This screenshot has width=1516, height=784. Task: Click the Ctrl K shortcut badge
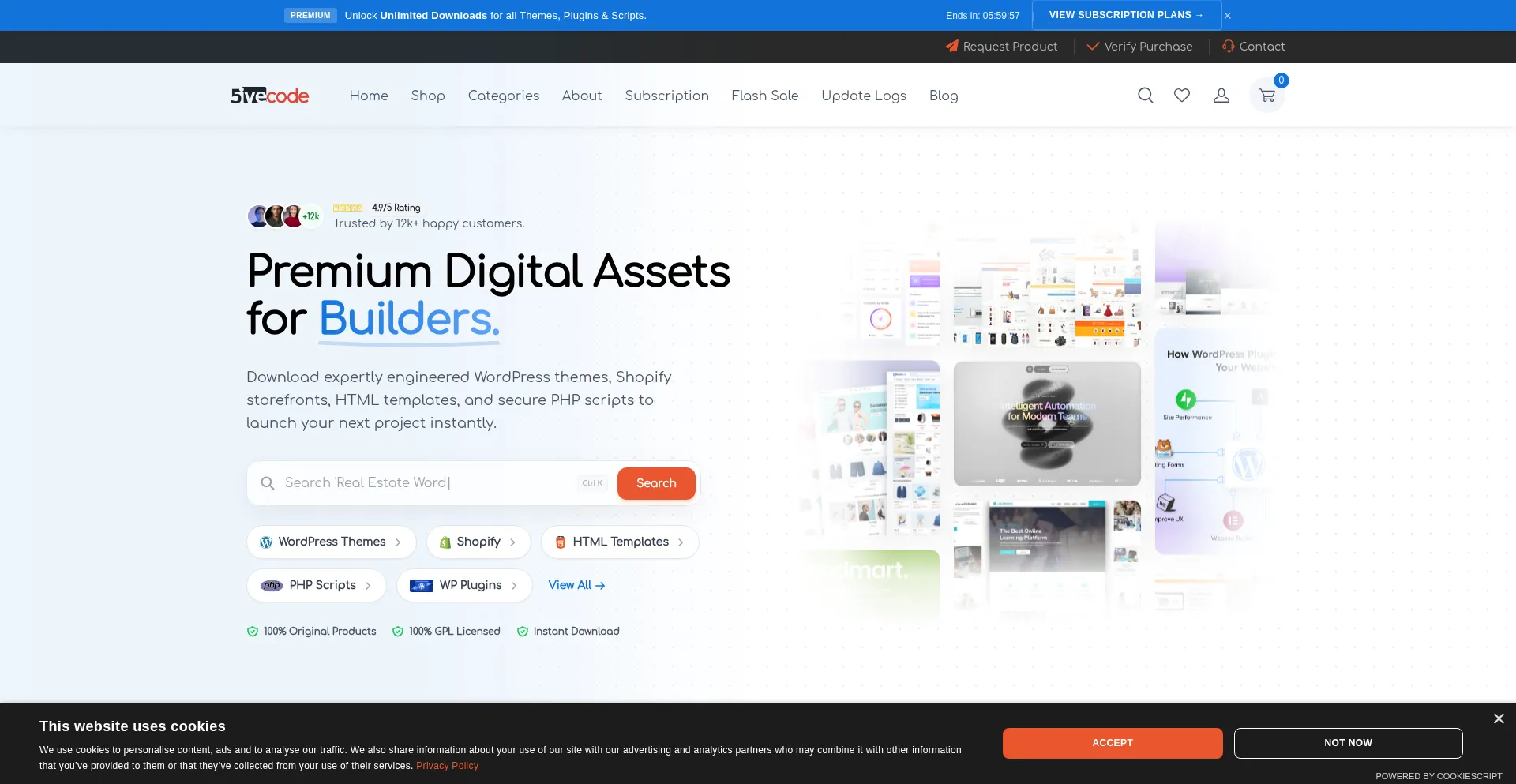tap(592, 483)
